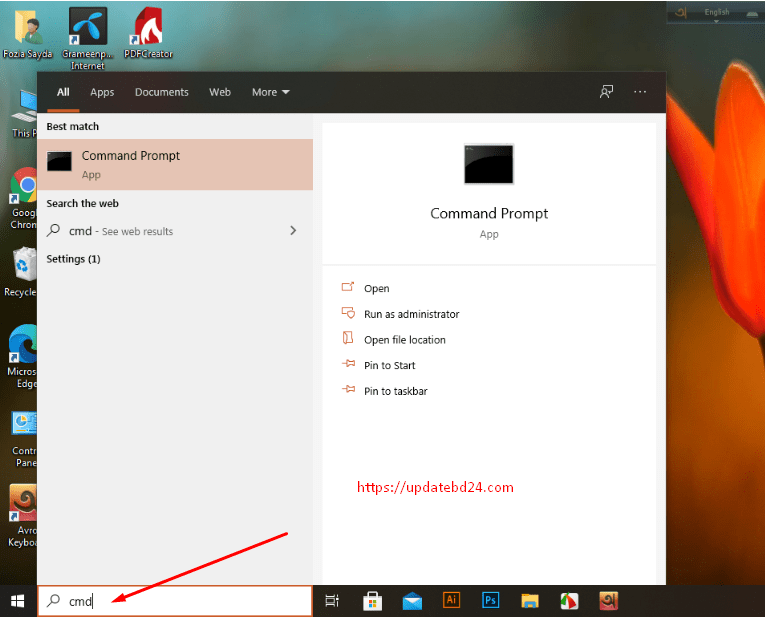
Task: Expand cmd web results with the chevron arrow
Action: point(293,231)
